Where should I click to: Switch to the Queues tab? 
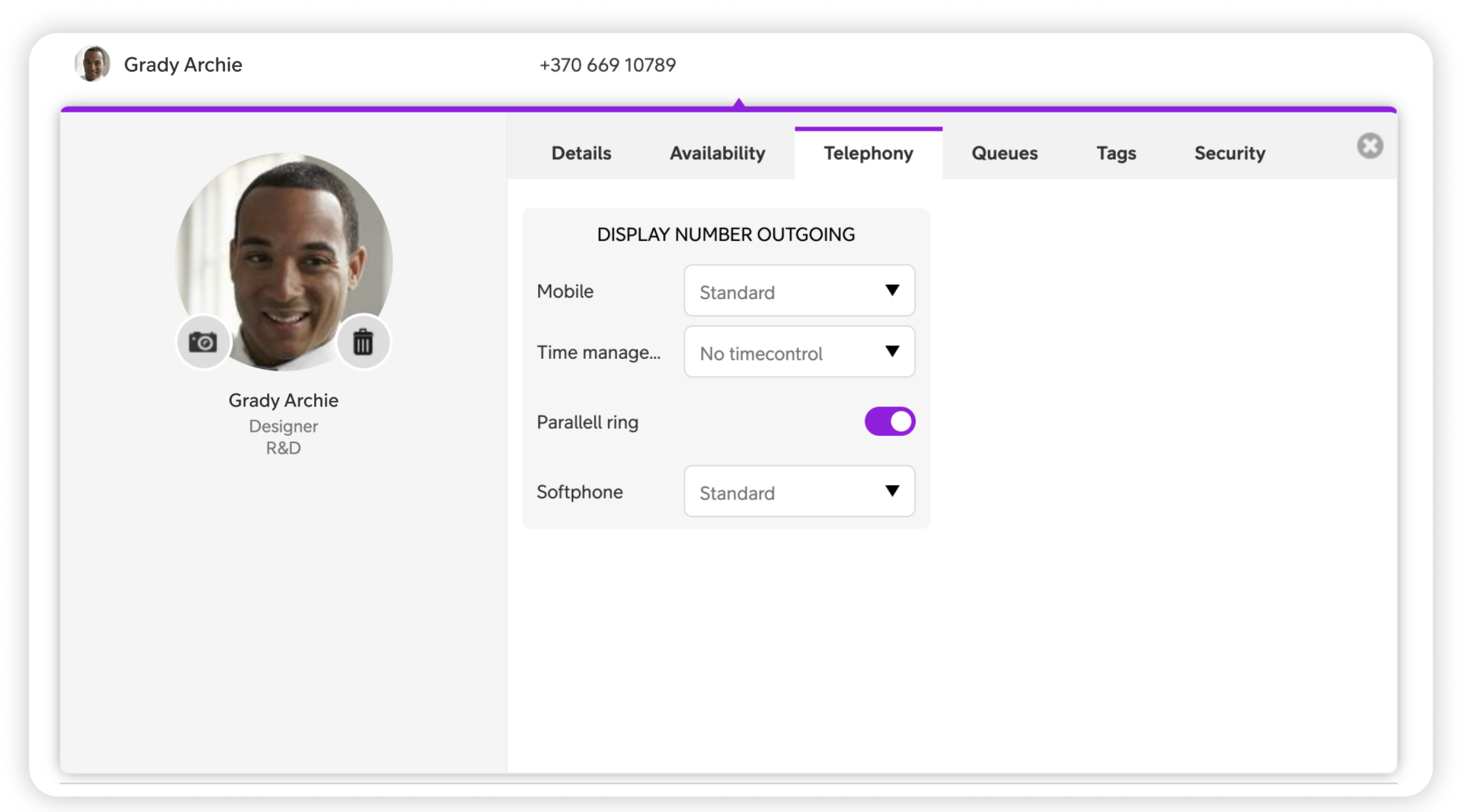(x=1004, y=153)
